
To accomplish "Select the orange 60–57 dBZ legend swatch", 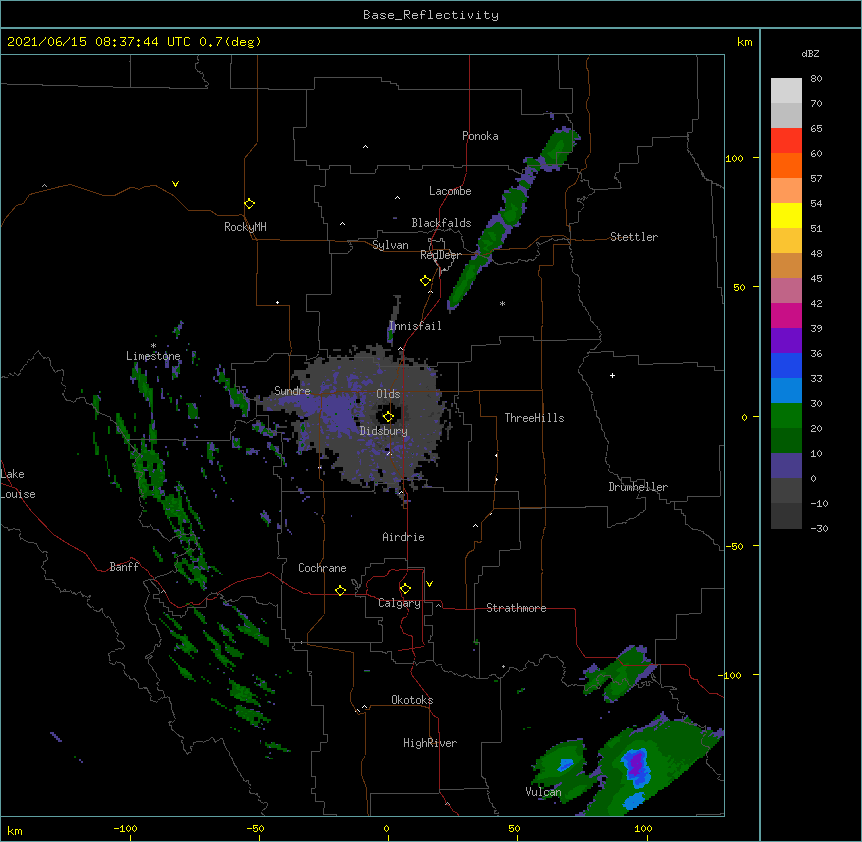I will click(786, 165).
